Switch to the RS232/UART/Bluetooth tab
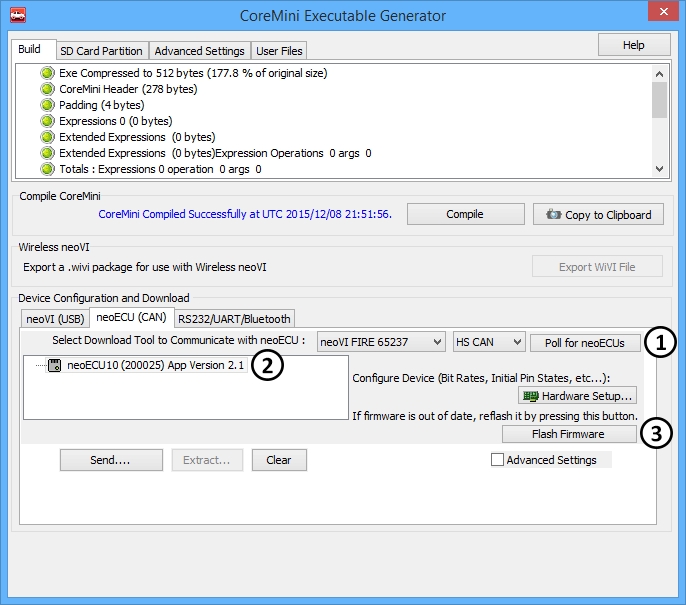Viewport: 686px width, 605px height. [x=235, y=319]
